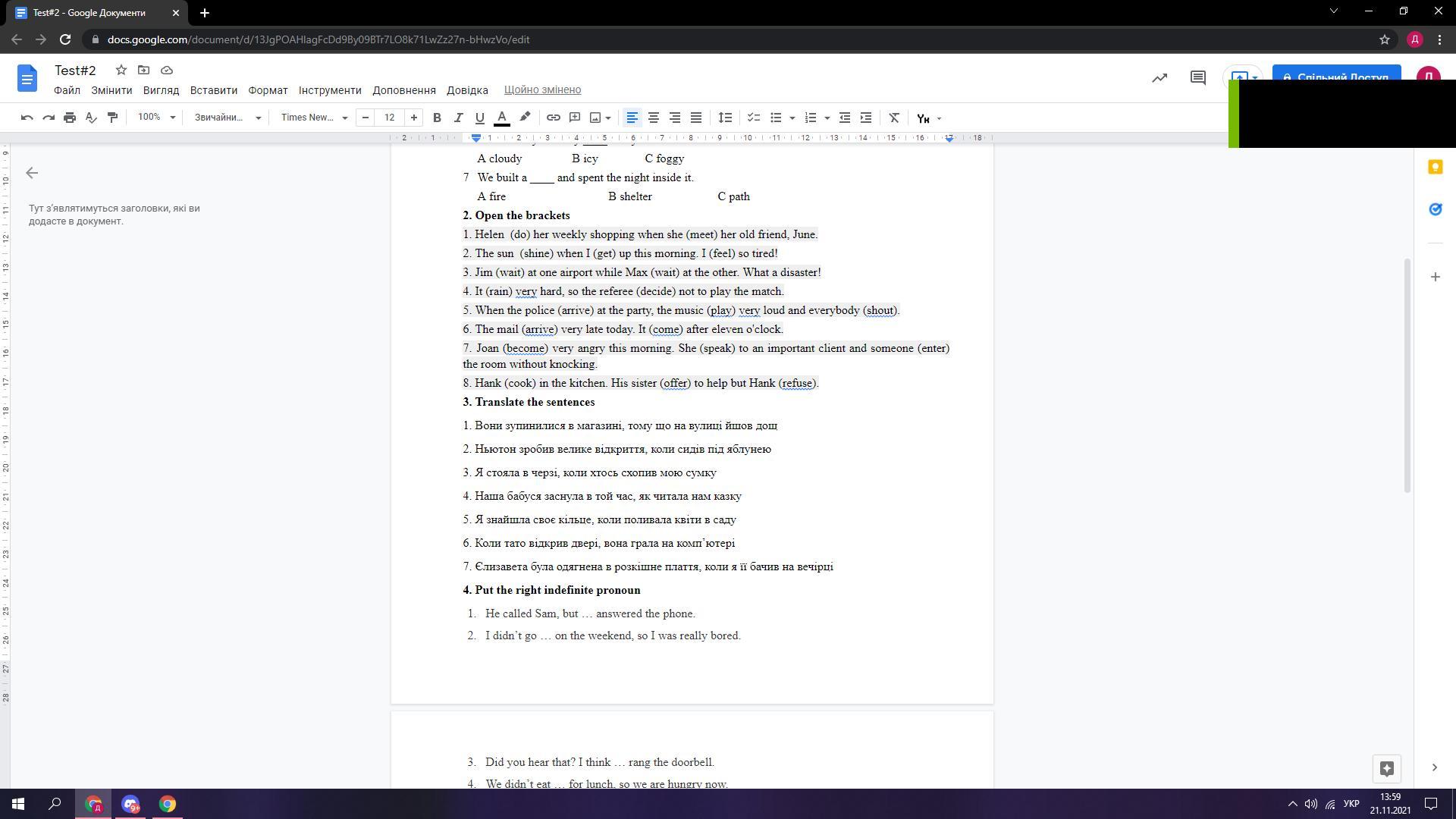Click the clear formatting icon

point(894,118)
